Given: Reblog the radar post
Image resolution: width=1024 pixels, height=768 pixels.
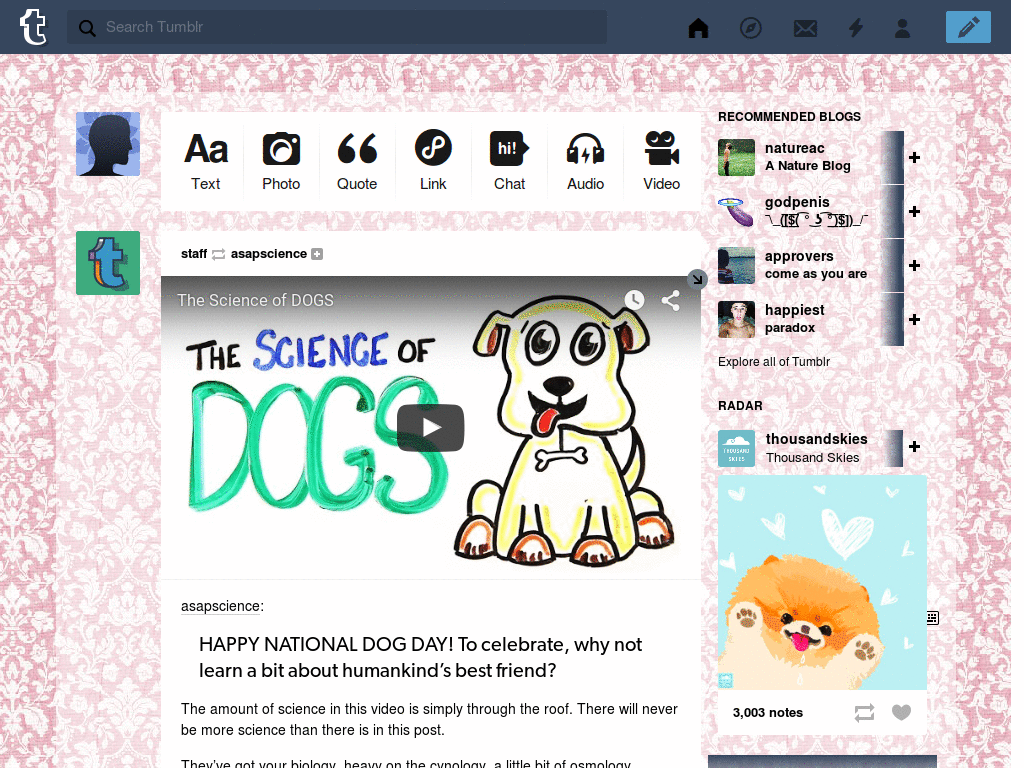Looking at the screenshot, I should click(864, 712).
